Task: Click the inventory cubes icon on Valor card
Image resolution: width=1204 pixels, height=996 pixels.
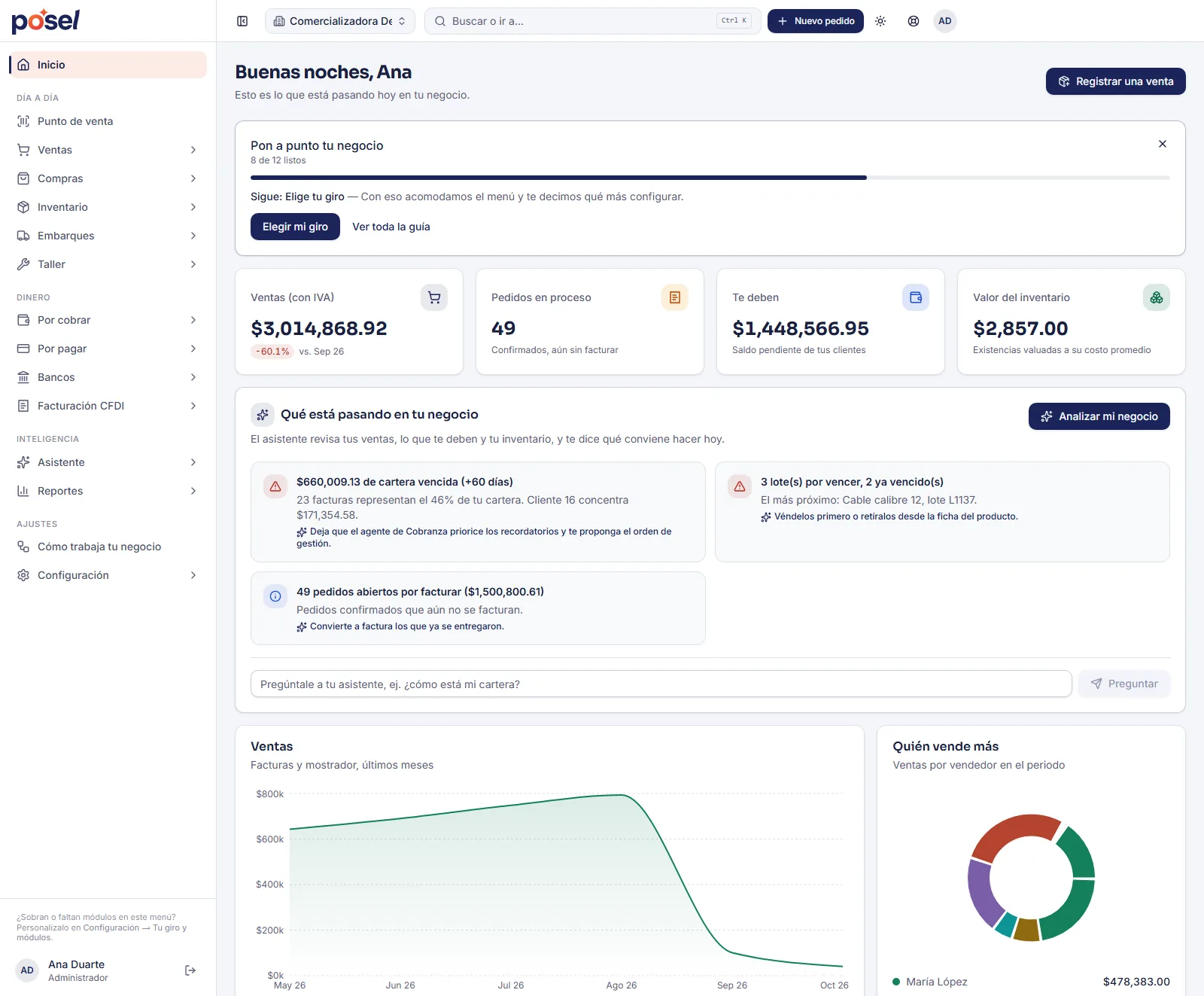Action: (x=1157, y=297)
